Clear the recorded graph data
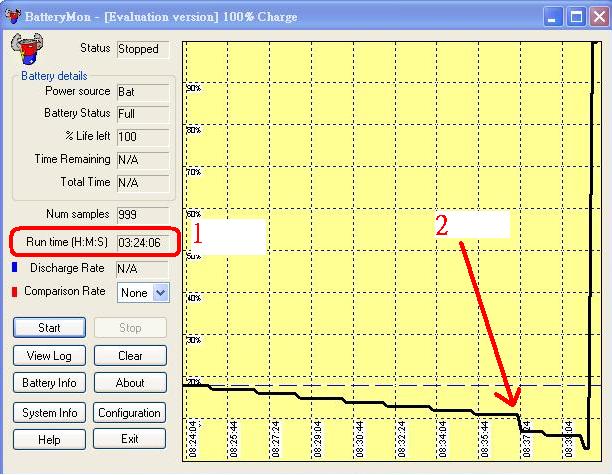 click(x=130, y=356)
